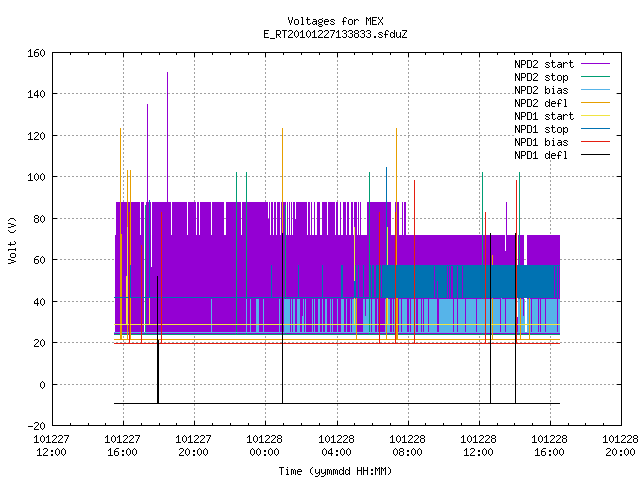Click the 100 y-axis tick label

[x=36, y=177]
